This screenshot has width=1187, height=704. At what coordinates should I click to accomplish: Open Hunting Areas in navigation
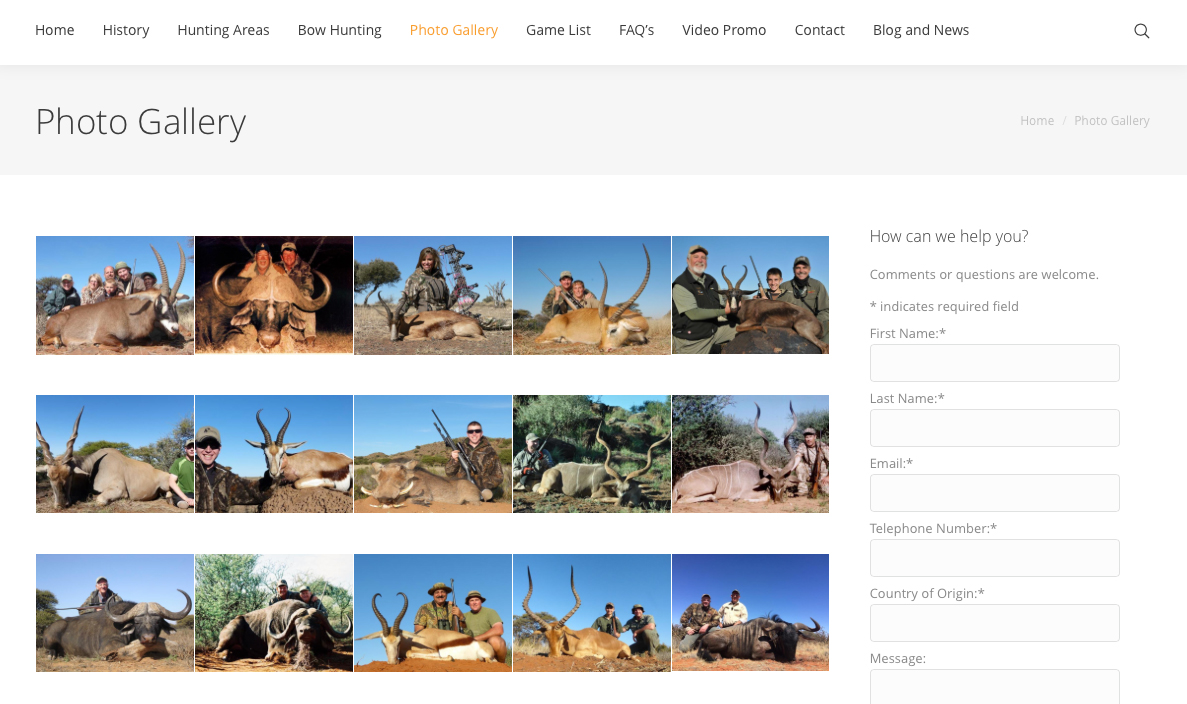point(223,30)
